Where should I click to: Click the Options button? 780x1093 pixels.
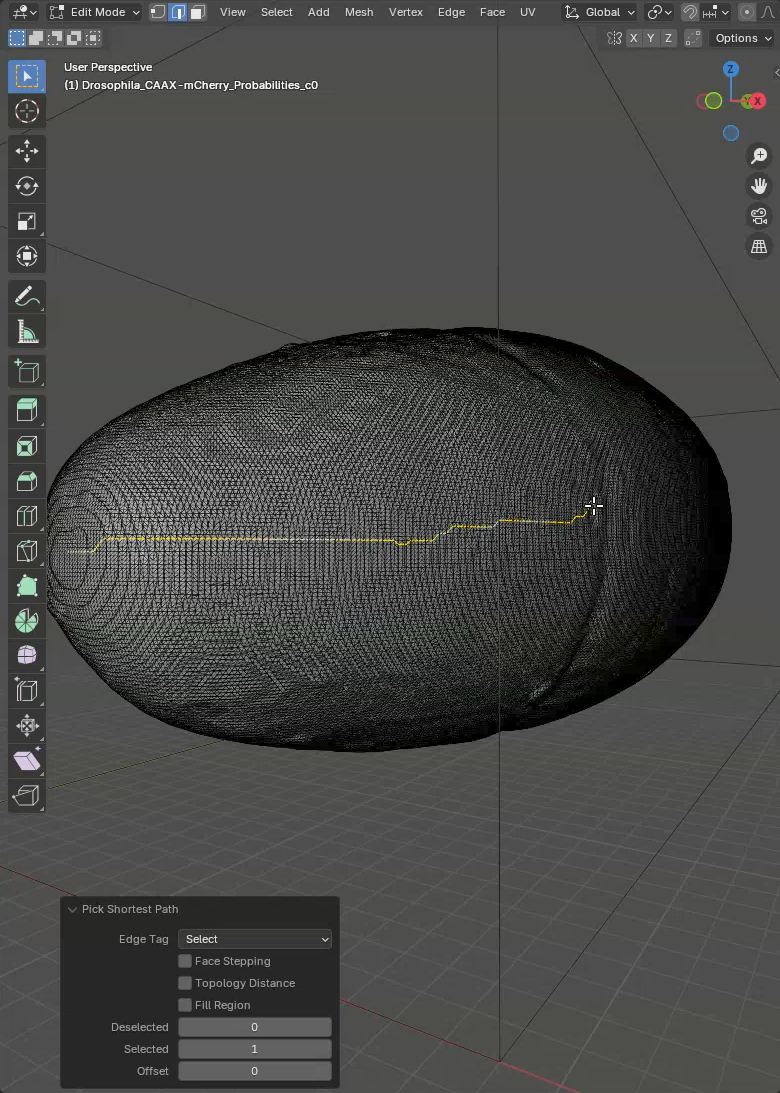pyautogui.click(x=743, y=38)
